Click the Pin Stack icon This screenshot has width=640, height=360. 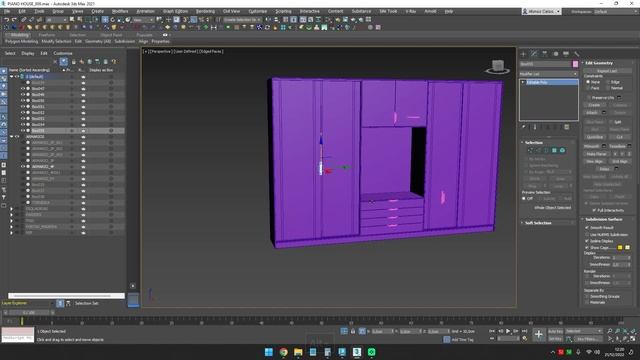[524, 127]
